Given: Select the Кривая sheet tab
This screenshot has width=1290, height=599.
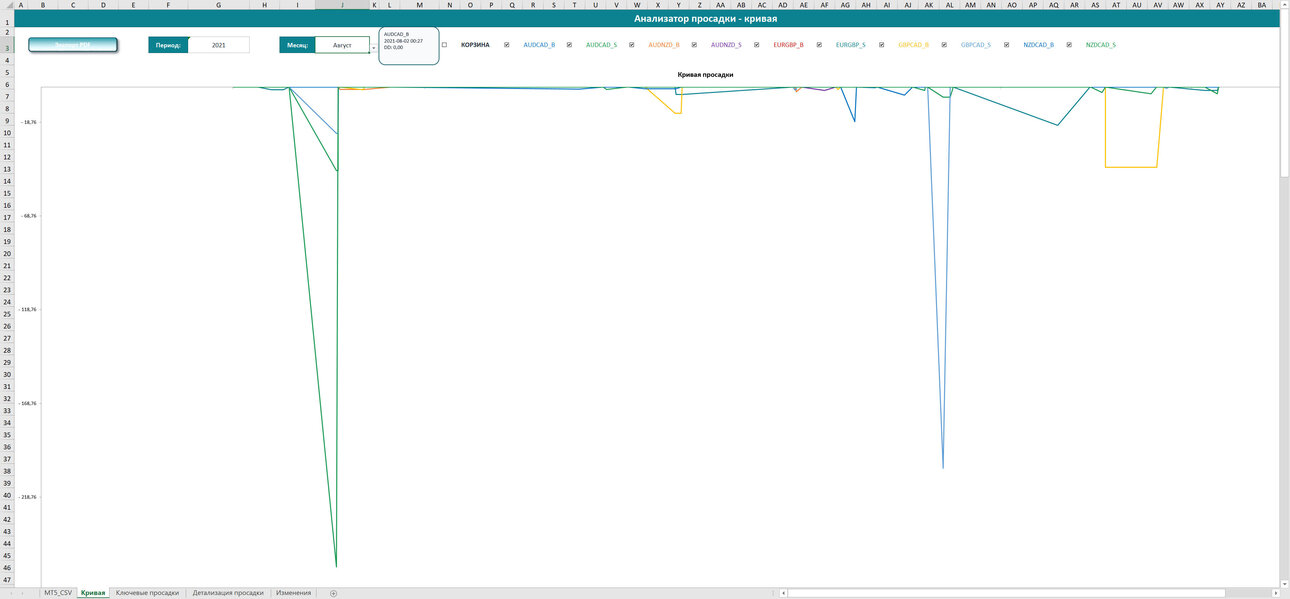Looking at the screenshot, I should (93, 593).
